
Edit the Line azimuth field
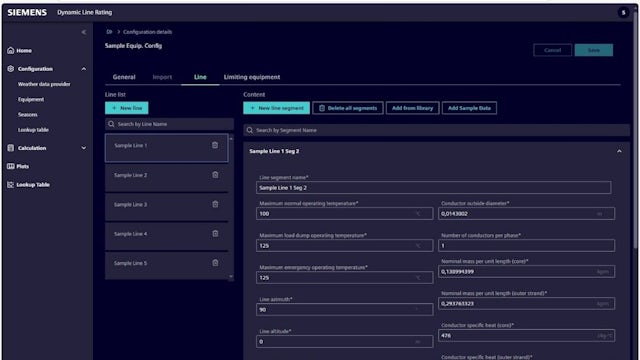click(344, 310)
